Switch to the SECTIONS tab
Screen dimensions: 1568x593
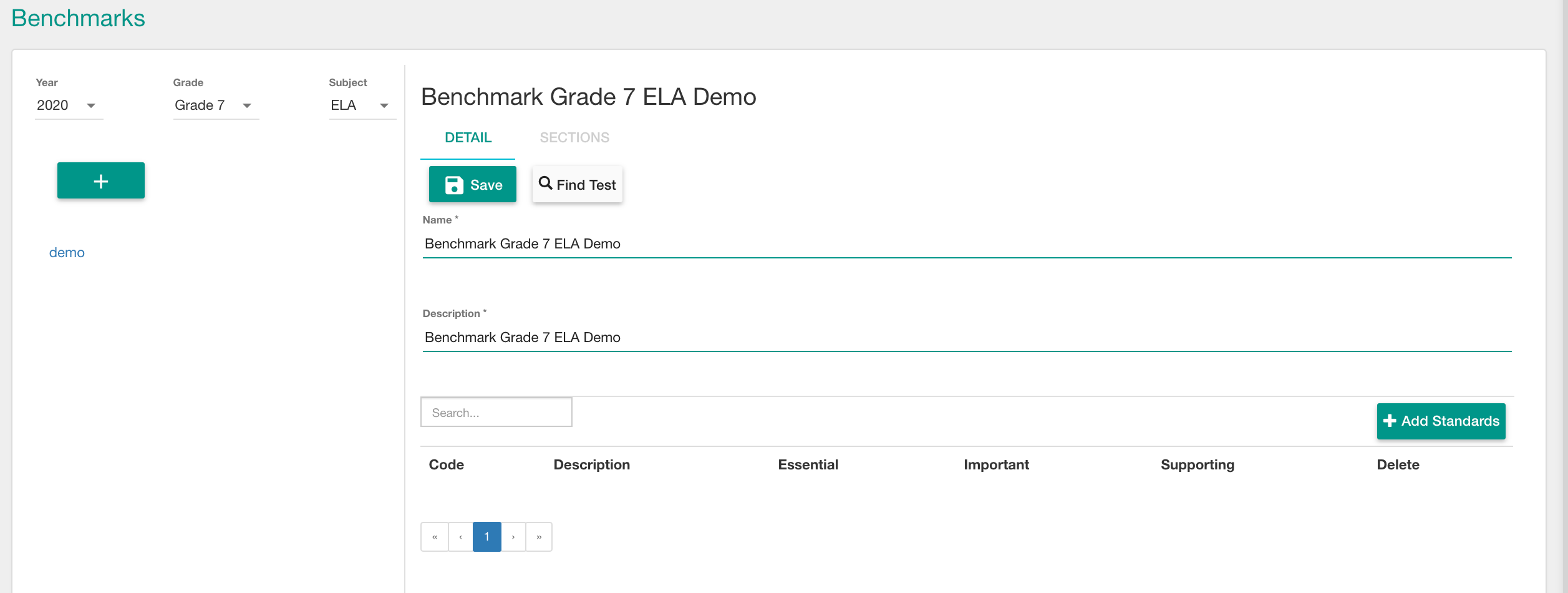coord(574,138)
